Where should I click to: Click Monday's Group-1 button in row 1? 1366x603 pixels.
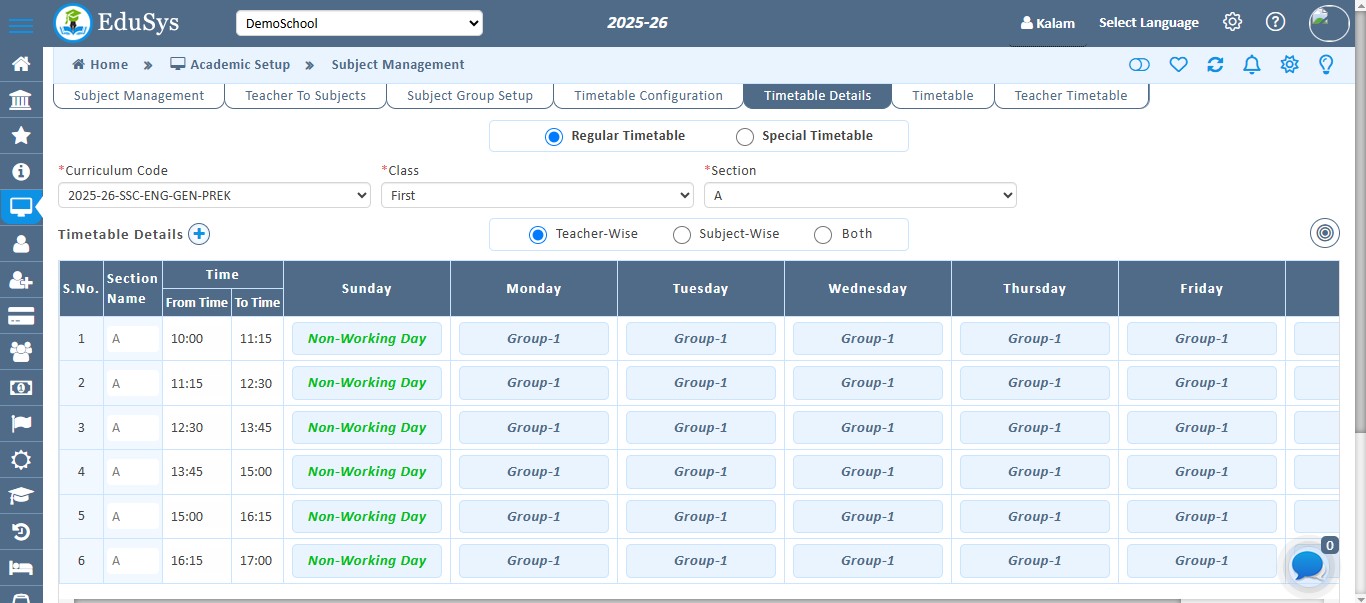pos(533,338)
